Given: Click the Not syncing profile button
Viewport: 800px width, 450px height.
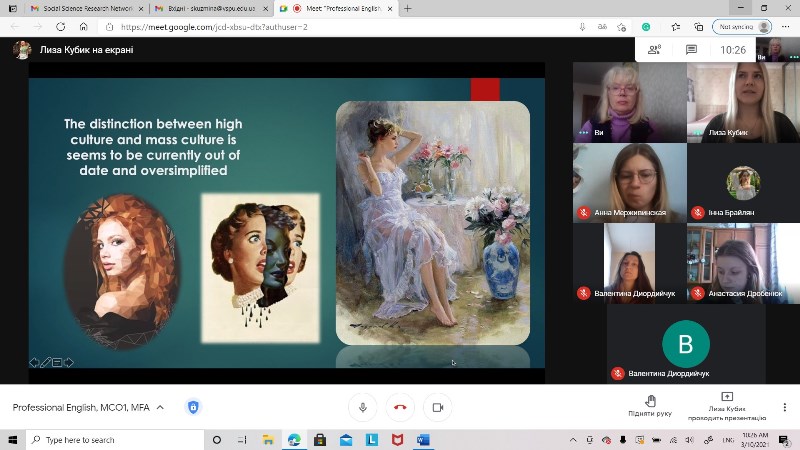Looking at the screenshot, I should pos(742,27).
